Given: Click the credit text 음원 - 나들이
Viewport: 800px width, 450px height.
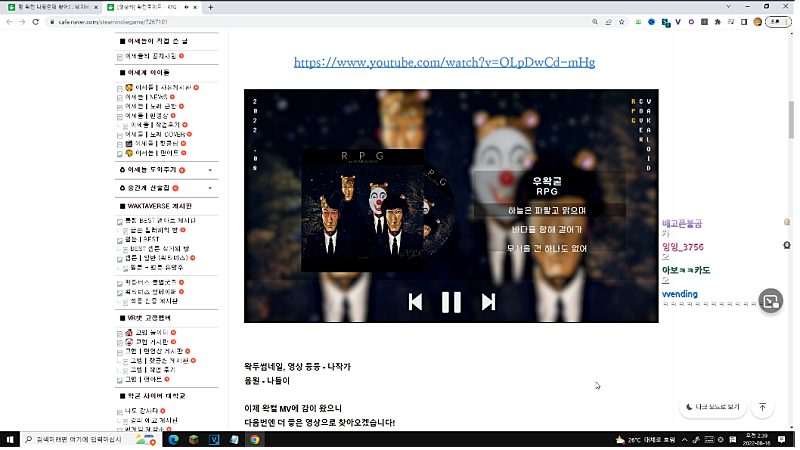Looking at the screenshot, I should 267,381.
